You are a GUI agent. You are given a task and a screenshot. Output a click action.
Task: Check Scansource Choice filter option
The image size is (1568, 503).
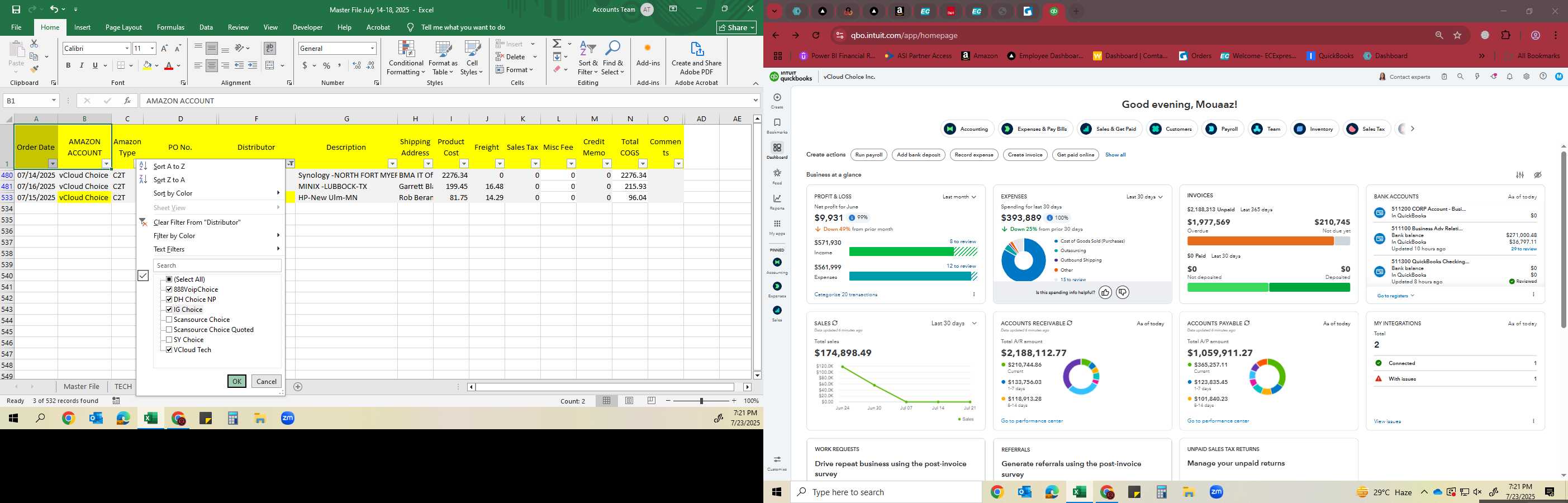coord(169,319)
